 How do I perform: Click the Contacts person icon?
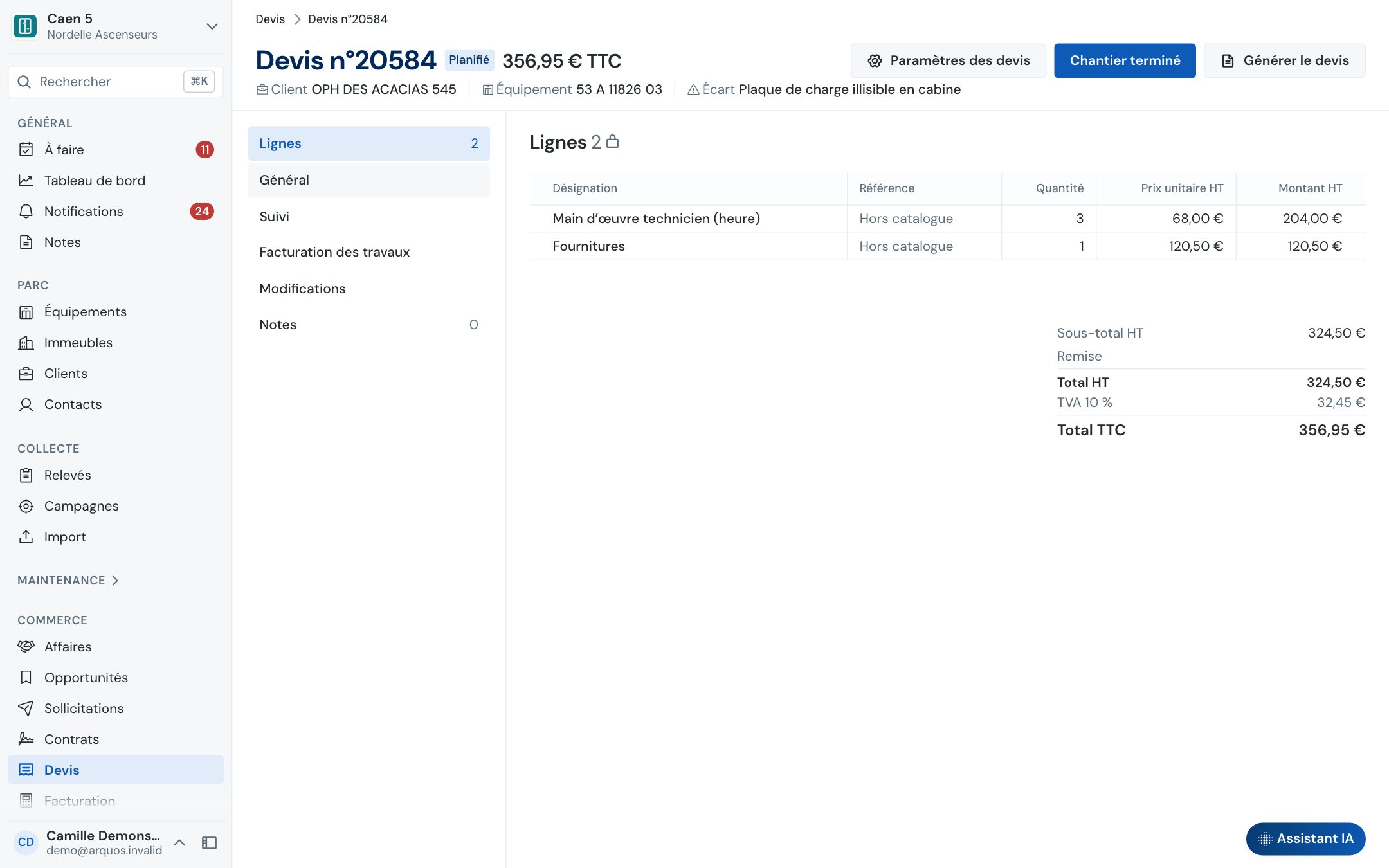(26, 404)
